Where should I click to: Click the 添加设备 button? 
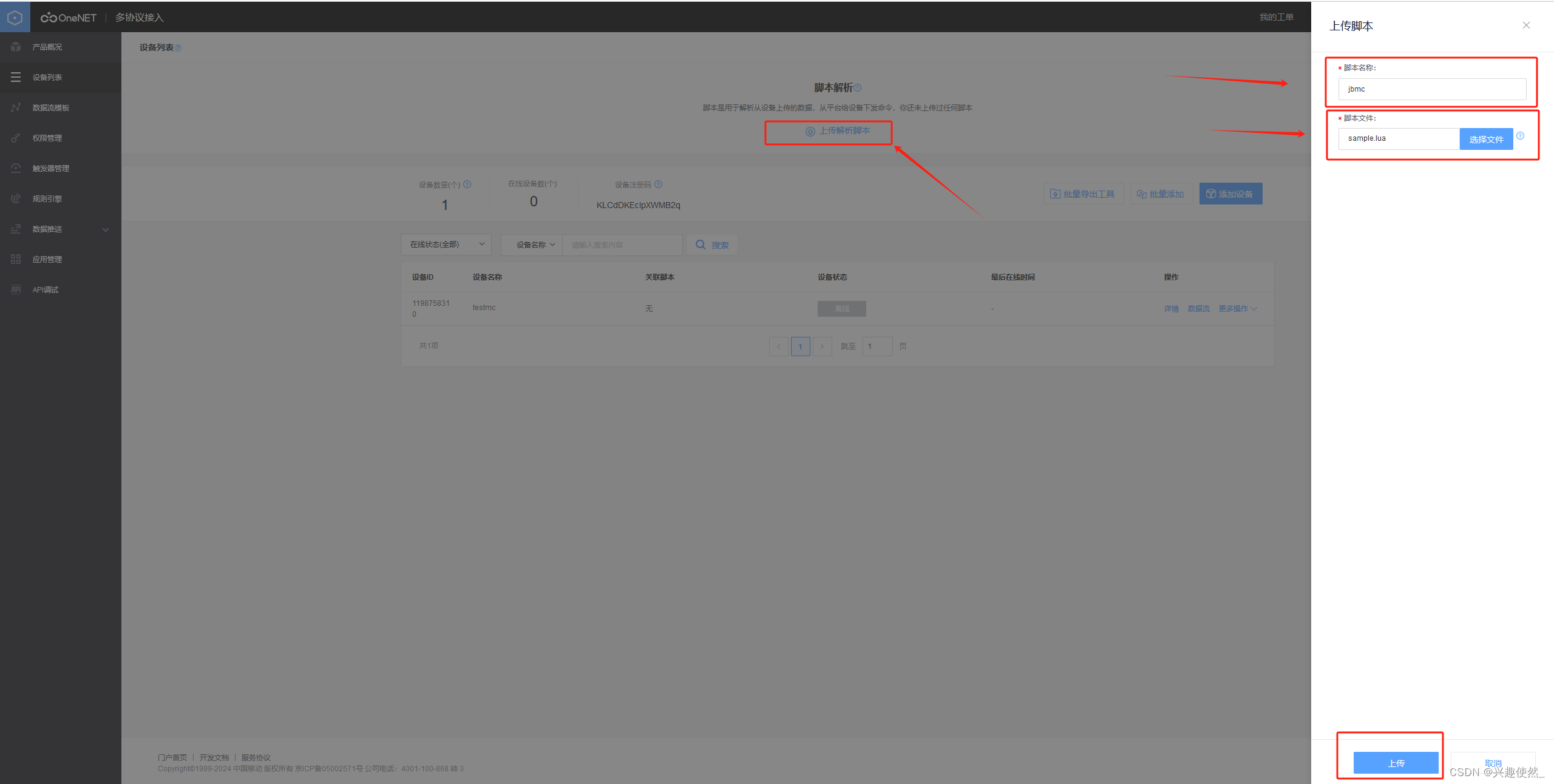(x=1230, y=194)
